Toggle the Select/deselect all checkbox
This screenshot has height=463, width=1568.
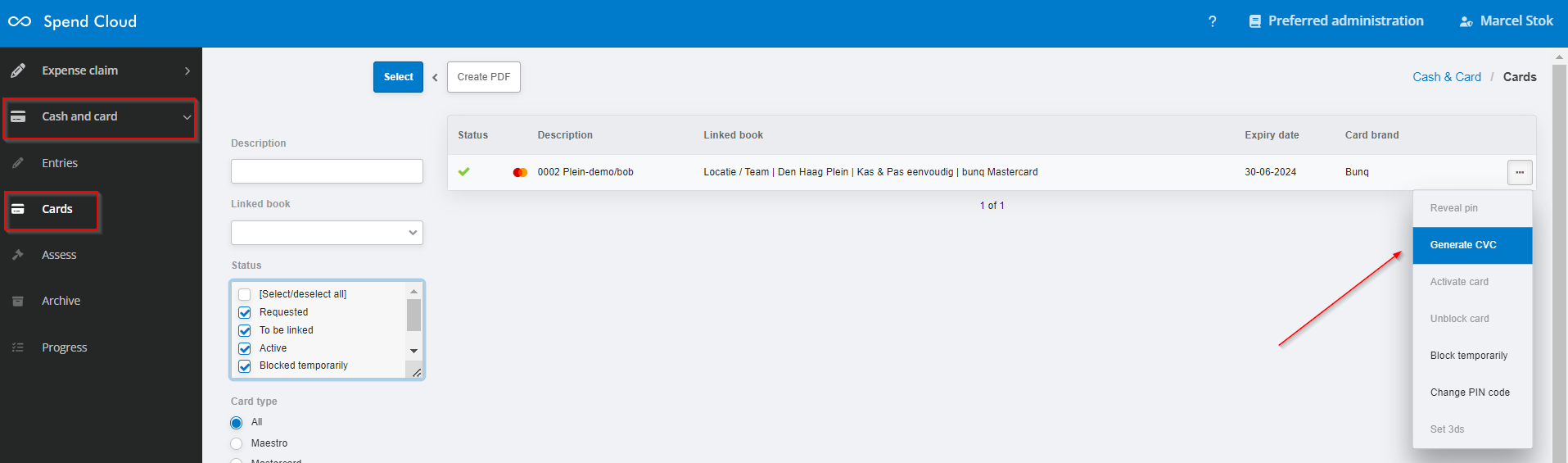(x=244, y=294)
